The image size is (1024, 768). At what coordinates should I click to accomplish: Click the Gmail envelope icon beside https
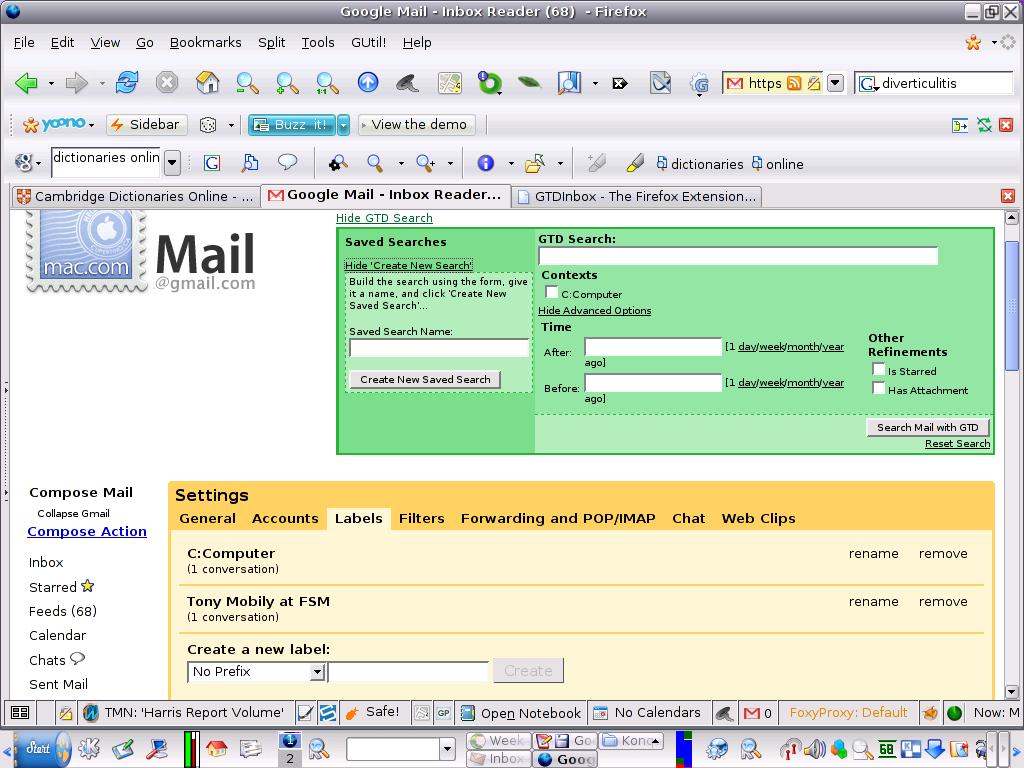[735, 84]
